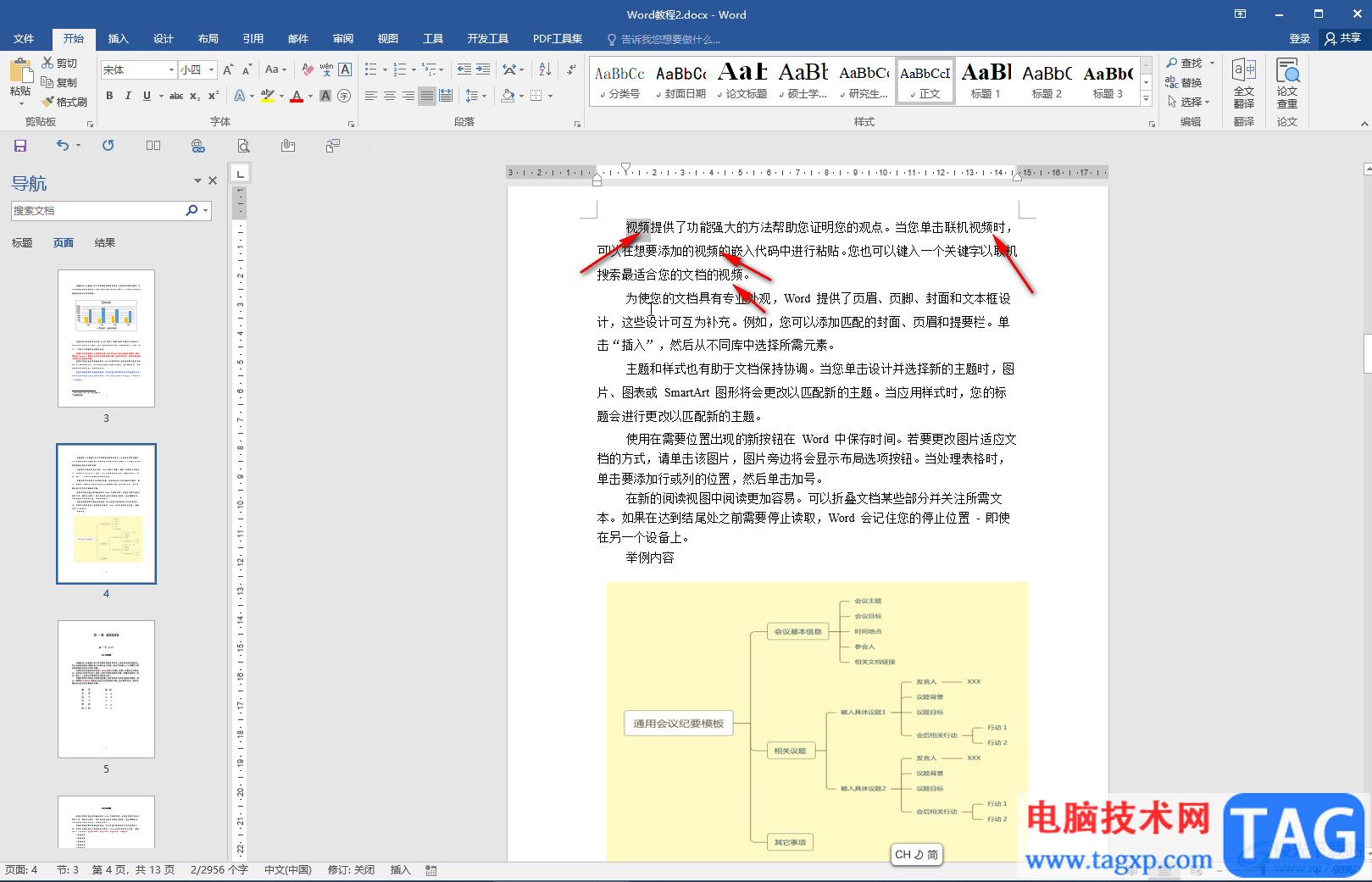
Task: Increase paragraph indent
Action: click(483, 69)
